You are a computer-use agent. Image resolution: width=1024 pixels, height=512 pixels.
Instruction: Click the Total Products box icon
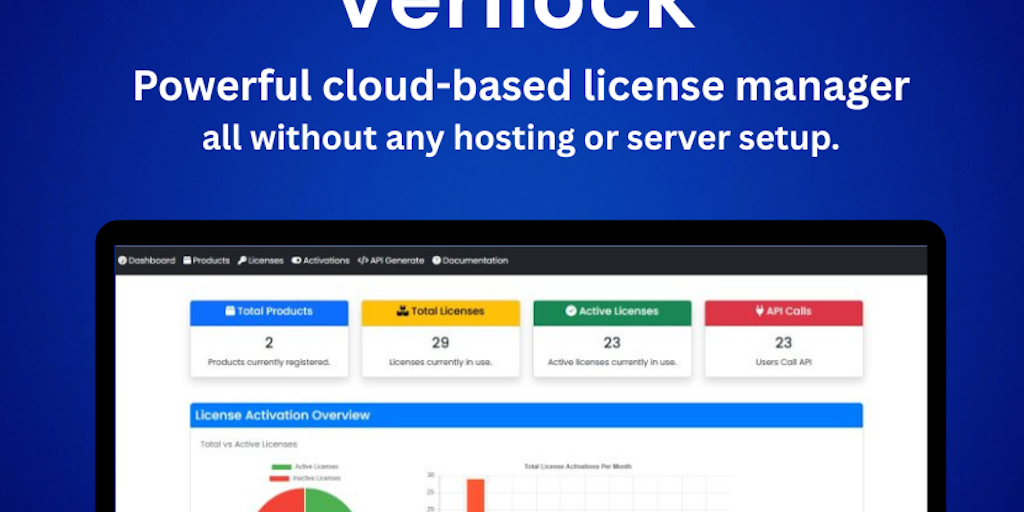(x=230, y=312)
